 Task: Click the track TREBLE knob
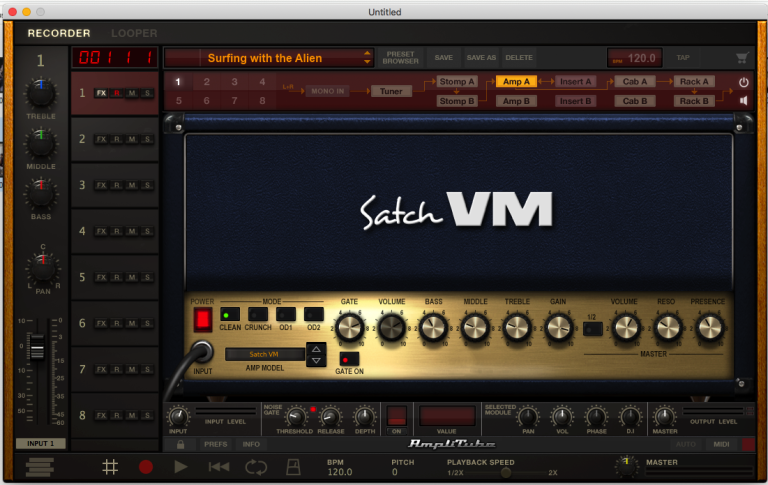[41, 93]
